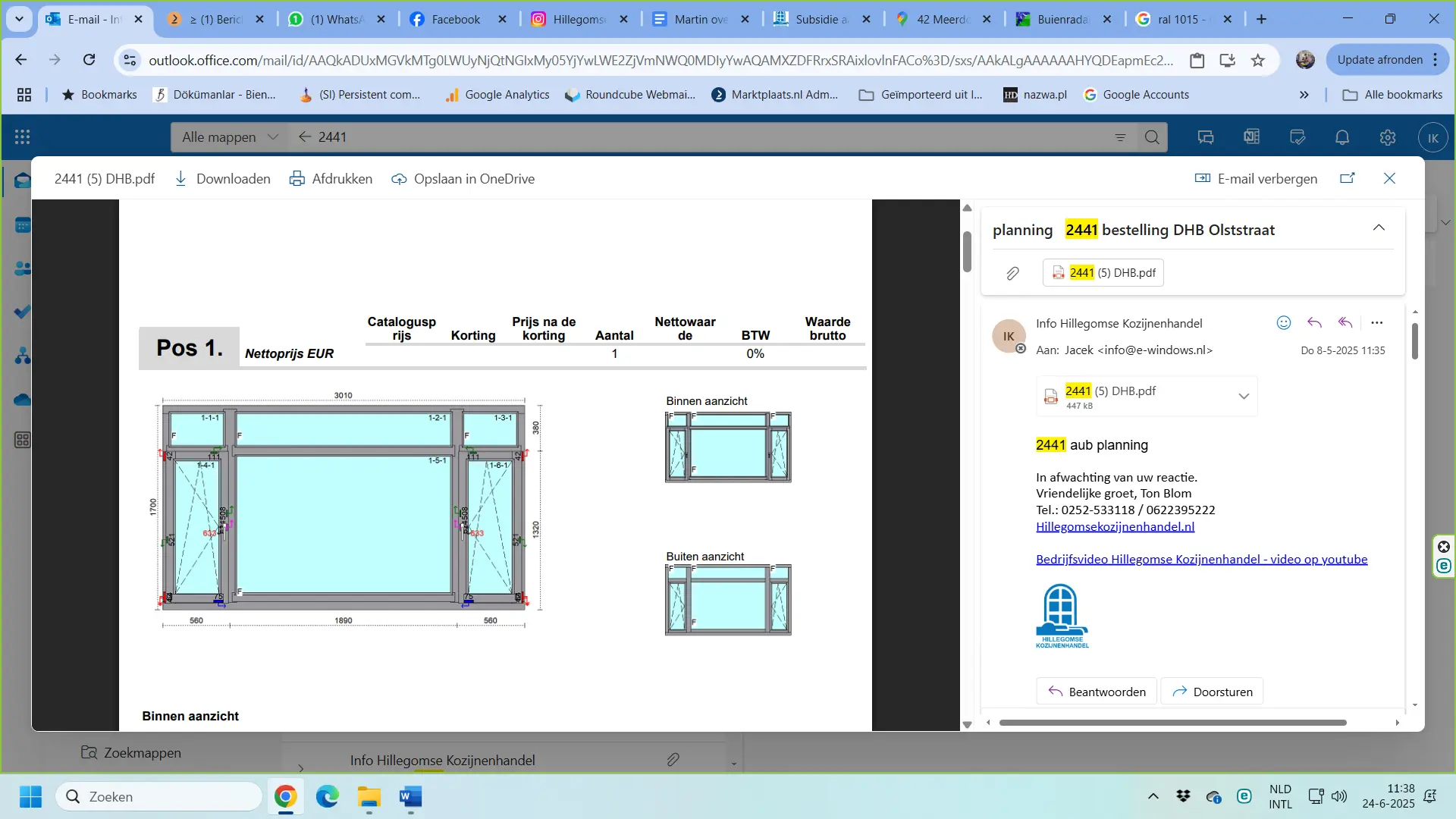Screen dimensions: 1456x819
Task: Open the Alle mappen folder dropdown
Action: pos(230,137)
